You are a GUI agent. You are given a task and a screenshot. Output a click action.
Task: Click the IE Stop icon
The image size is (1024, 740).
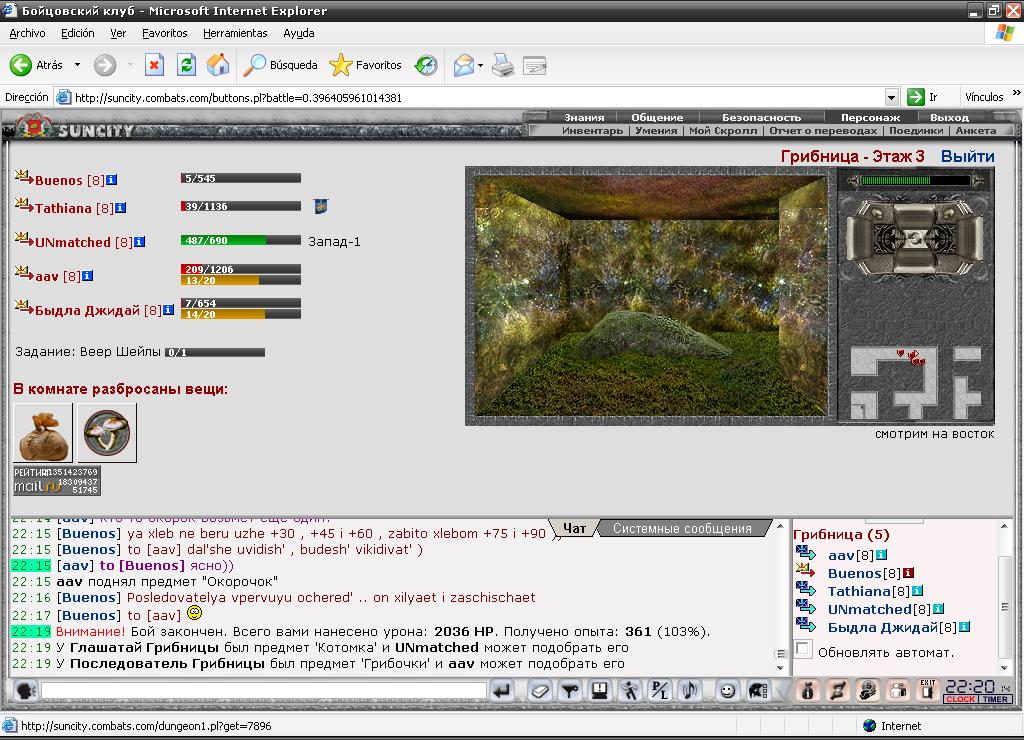coord(154,65)
